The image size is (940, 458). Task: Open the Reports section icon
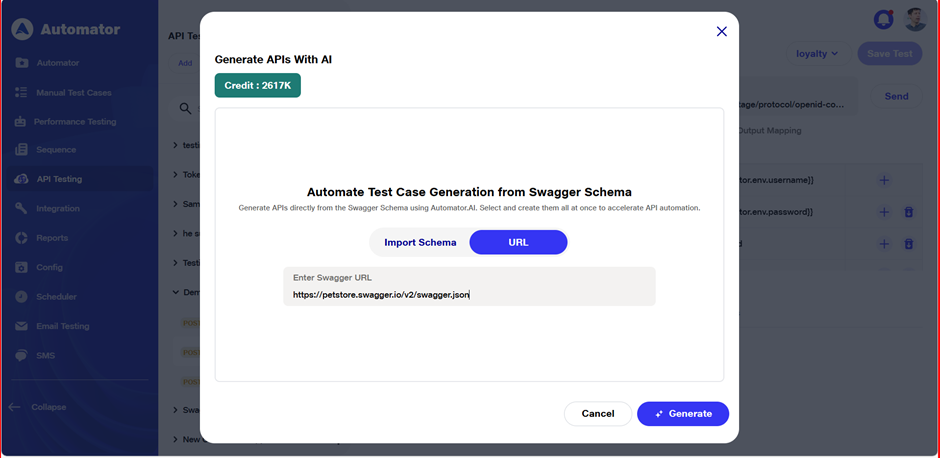coord(21,238)
